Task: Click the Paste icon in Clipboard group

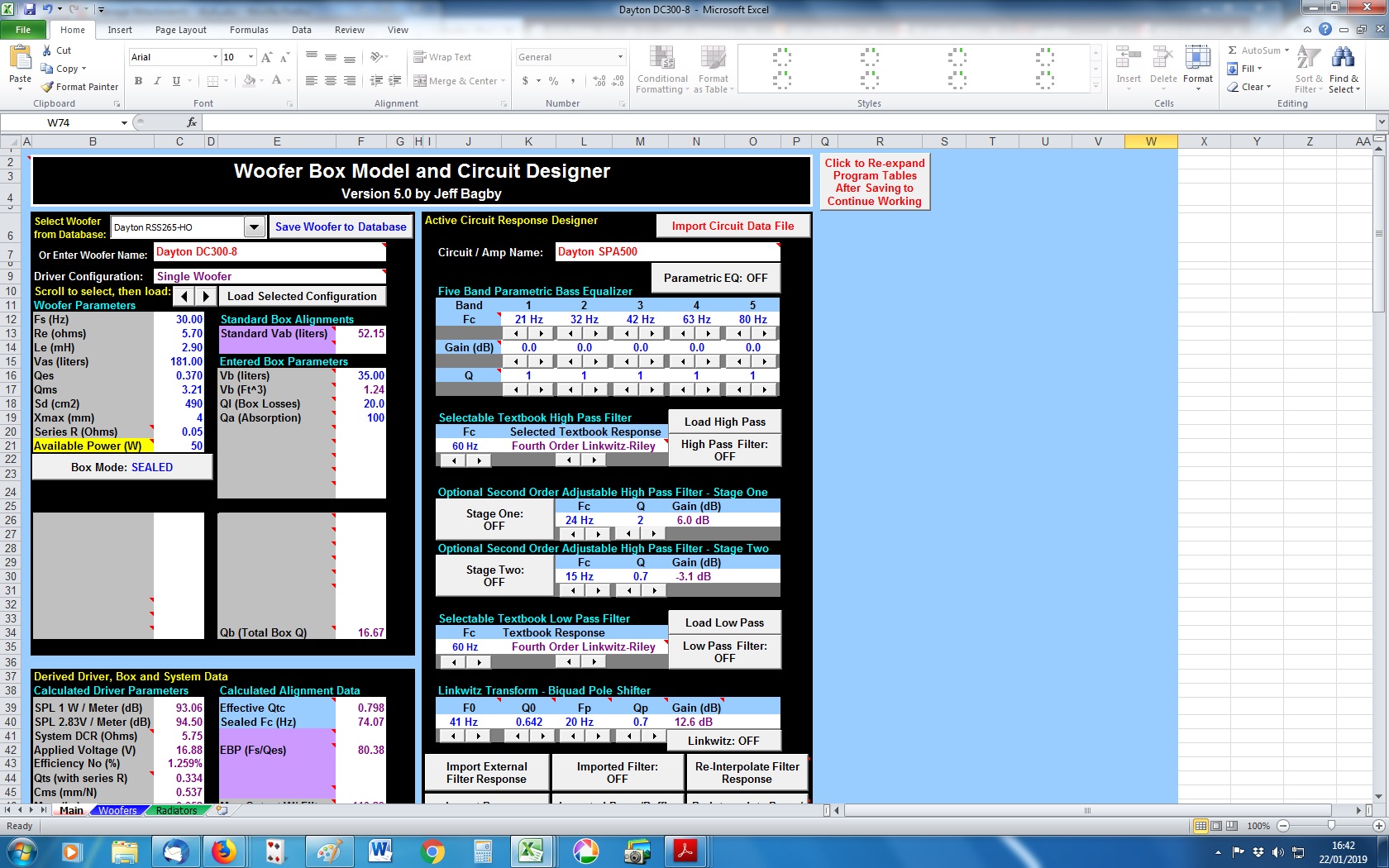Action: tap(20, 58)
